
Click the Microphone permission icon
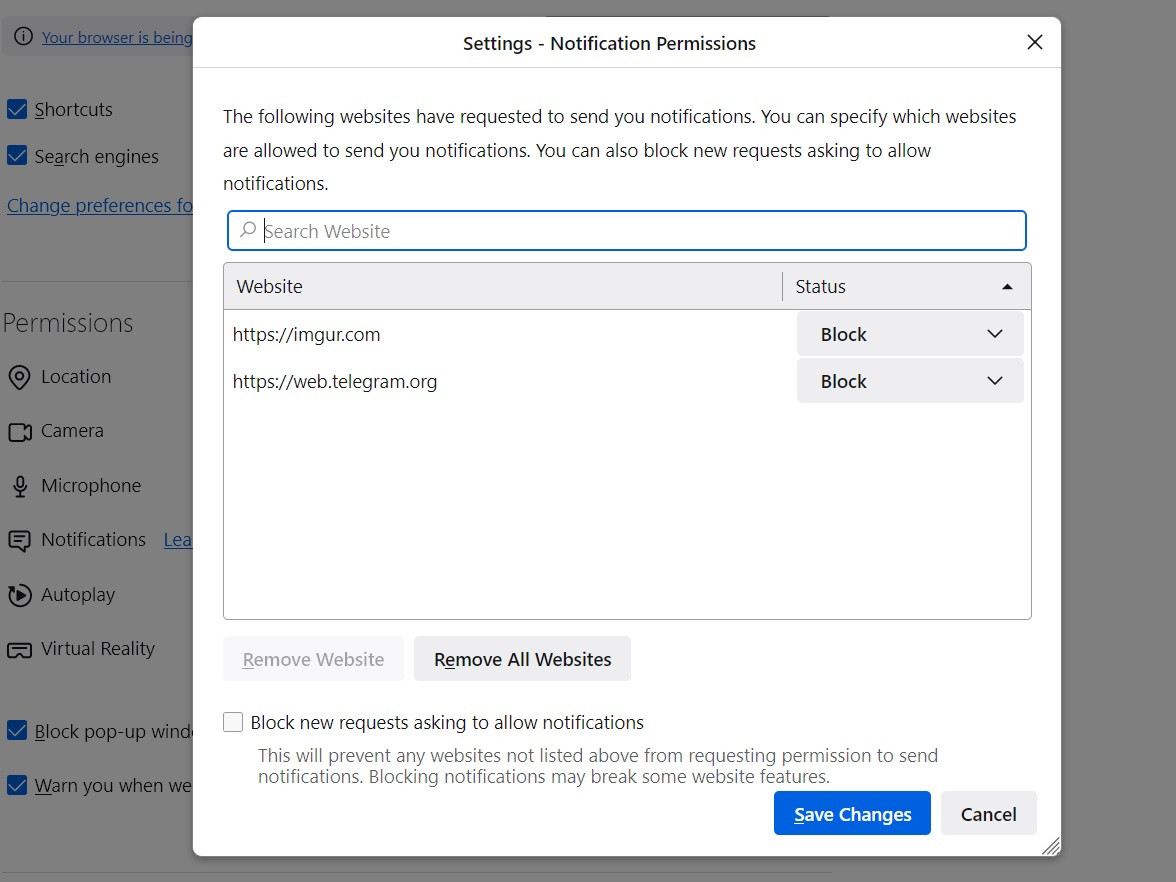(x=19, y=487)
